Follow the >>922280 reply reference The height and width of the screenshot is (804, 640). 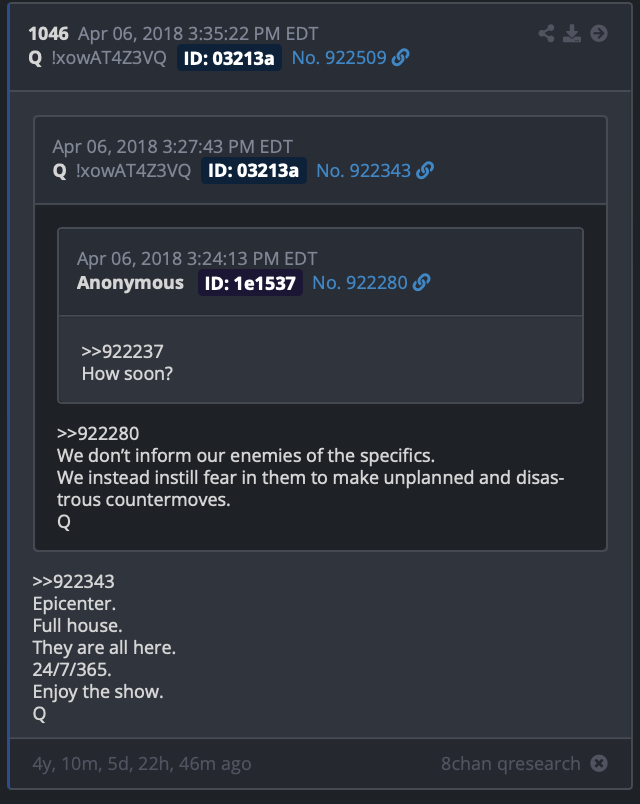point(98,433)
